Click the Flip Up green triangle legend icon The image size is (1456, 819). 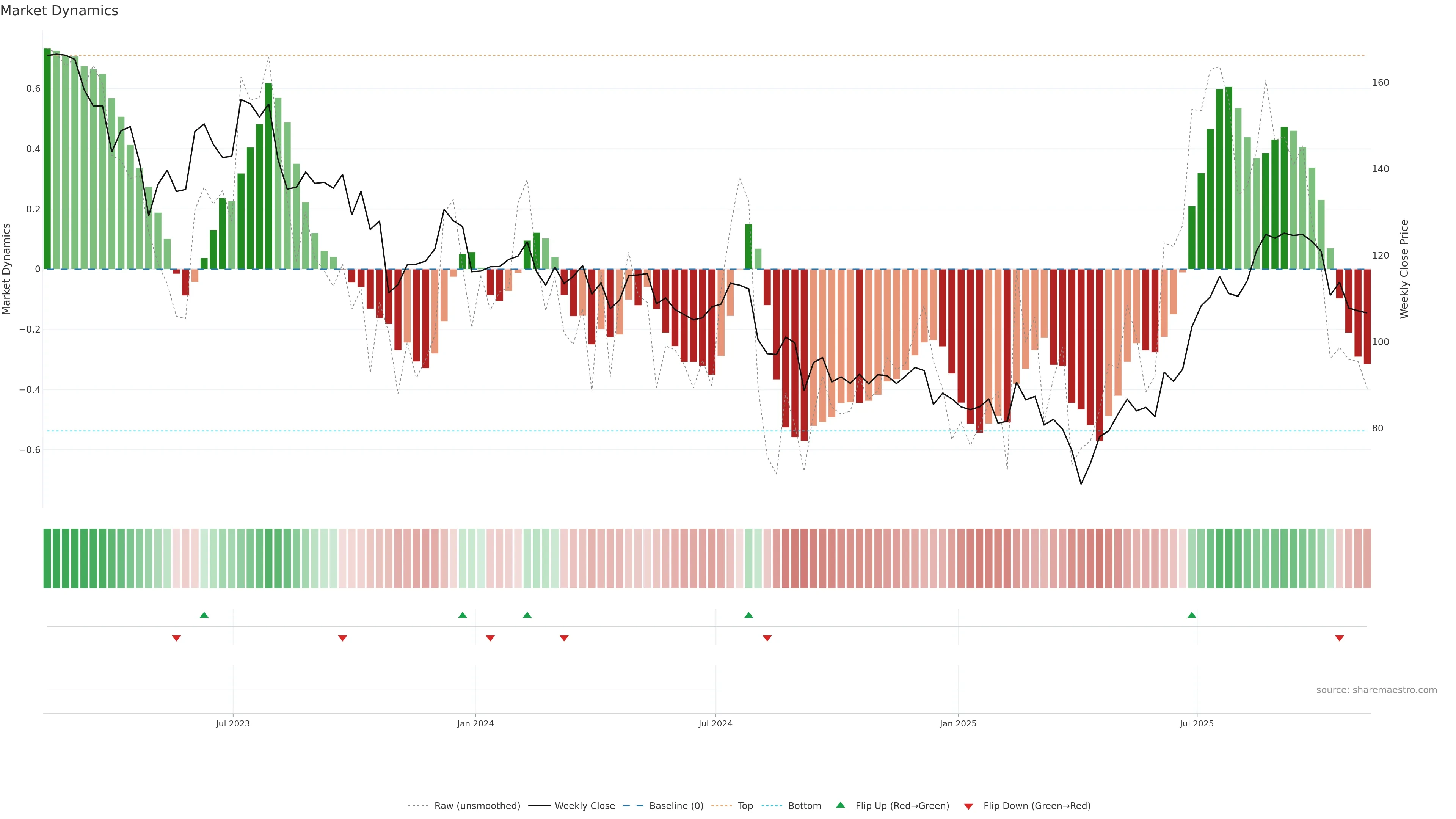click(x=840, y=805)
